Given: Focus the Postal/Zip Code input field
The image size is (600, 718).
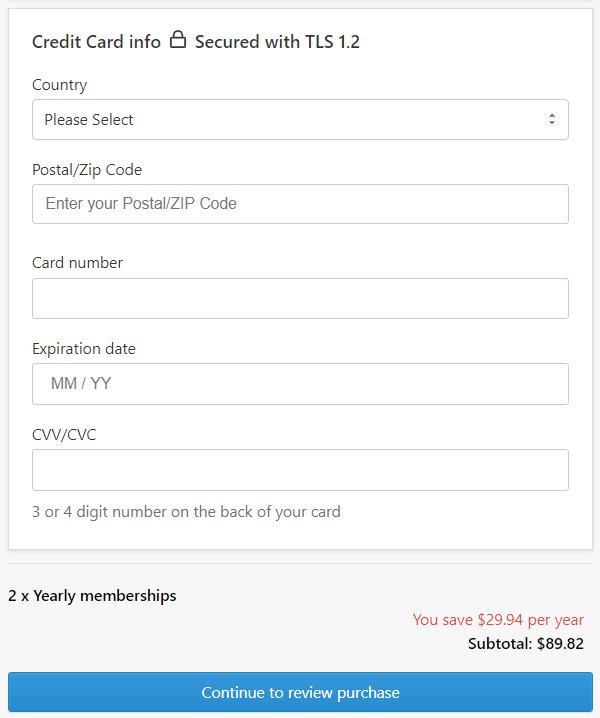Looking at the screenshot, I should pos(300,204).
